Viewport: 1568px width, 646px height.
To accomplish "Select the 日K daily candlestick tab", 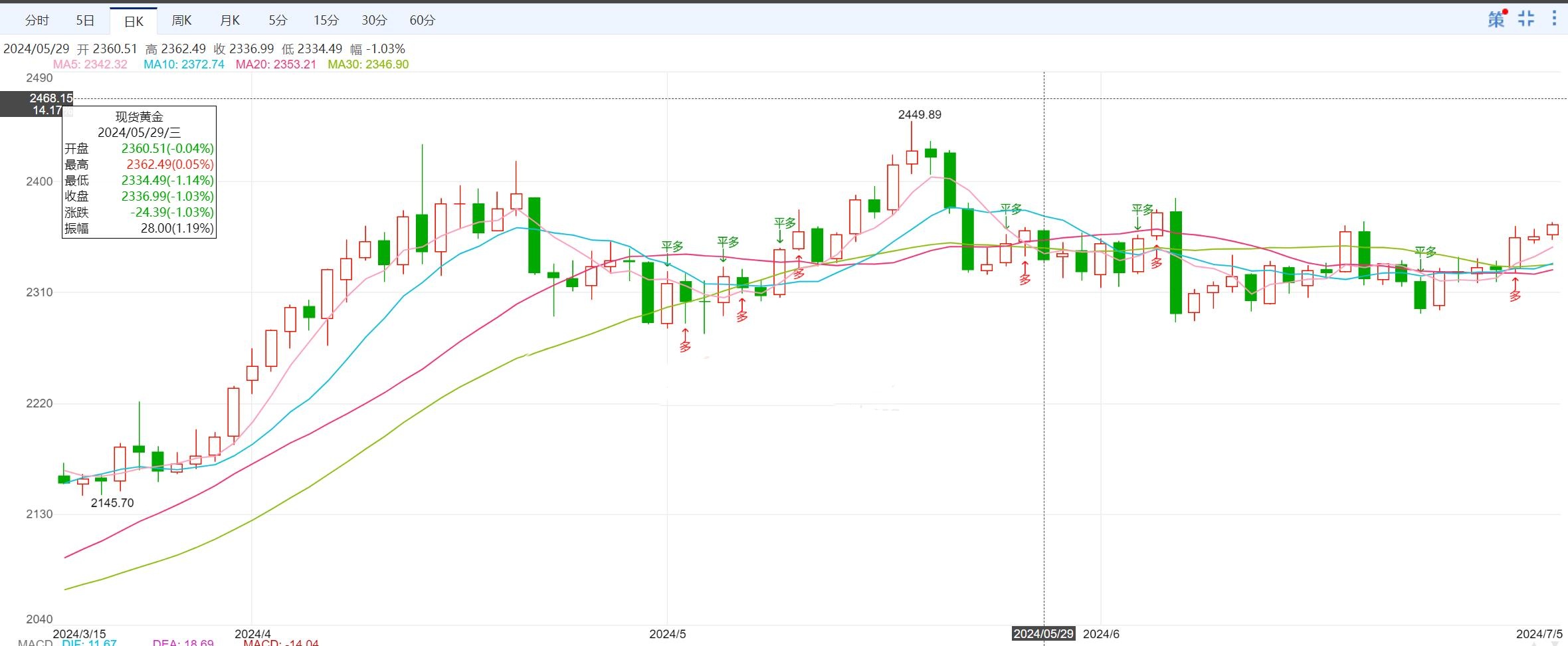I will 134,21.
